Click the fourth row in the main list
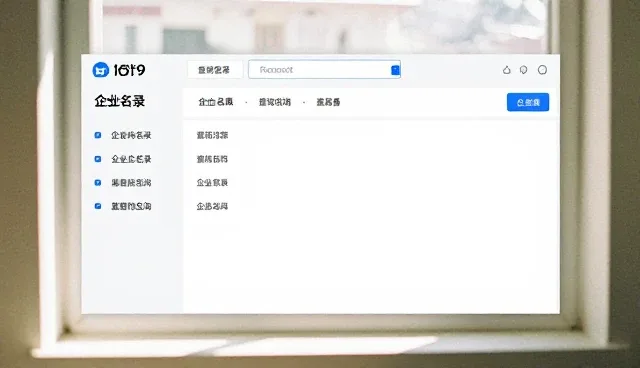 pyautogui.click(x=212, y=206)
